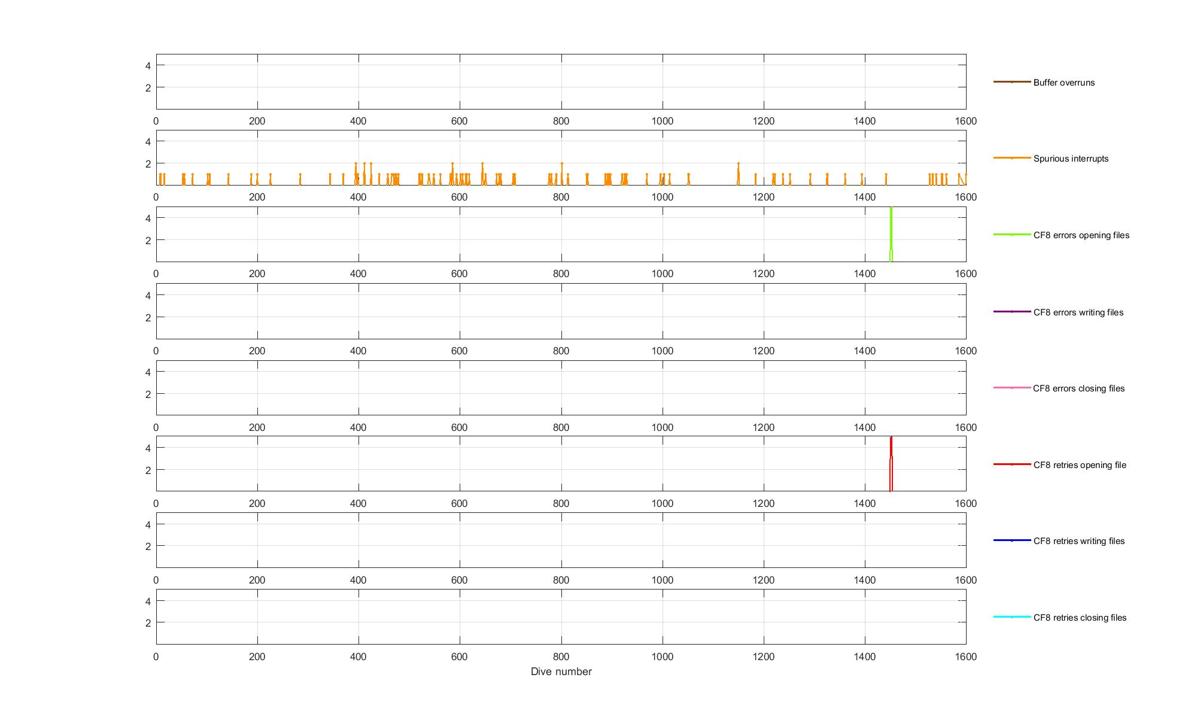The image size is (1200, 725).
Task: Select the CF8 retries writing files legend text
Action: [x=1079, y=541]
